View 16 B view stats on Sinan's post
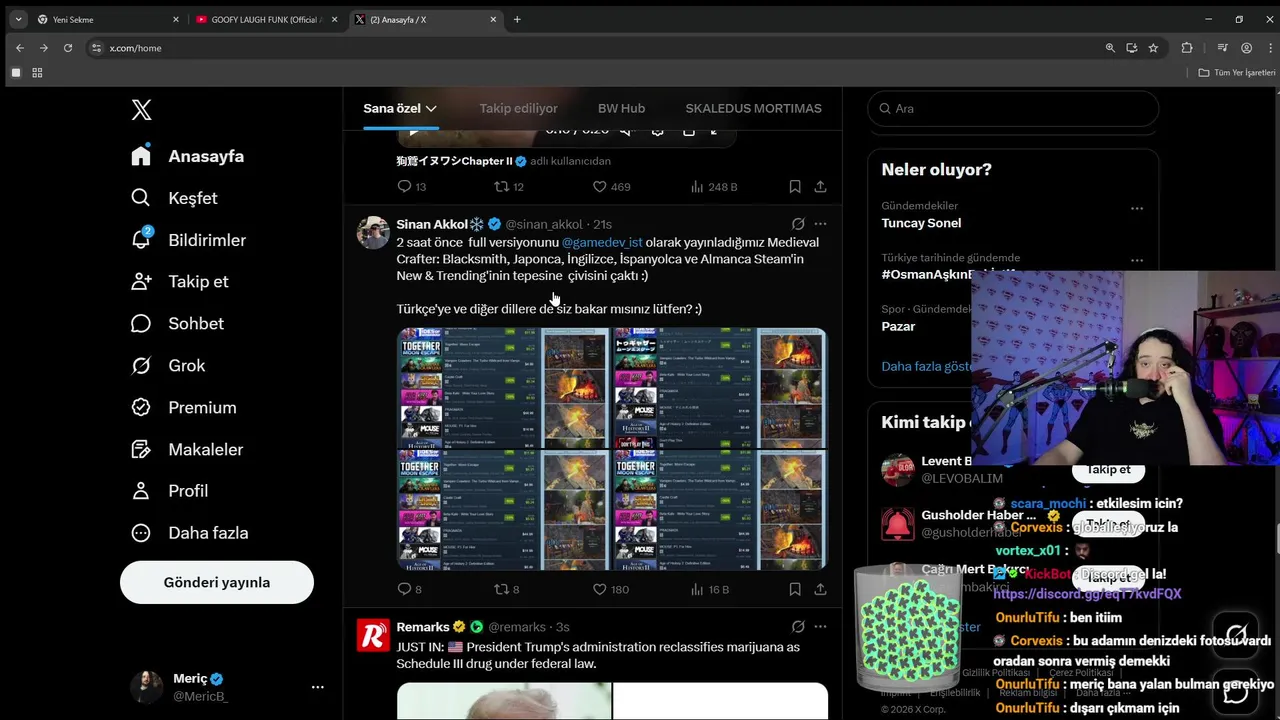 710,590
